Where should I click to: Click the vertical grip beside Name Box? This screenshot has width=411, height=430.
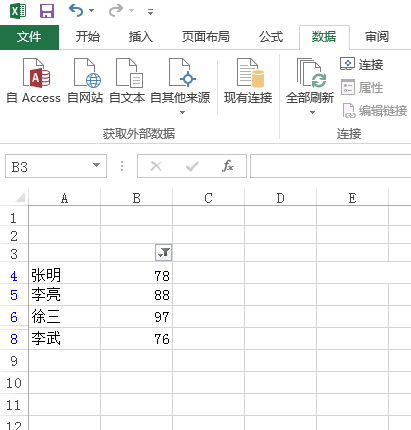click(x=122, y=166)
